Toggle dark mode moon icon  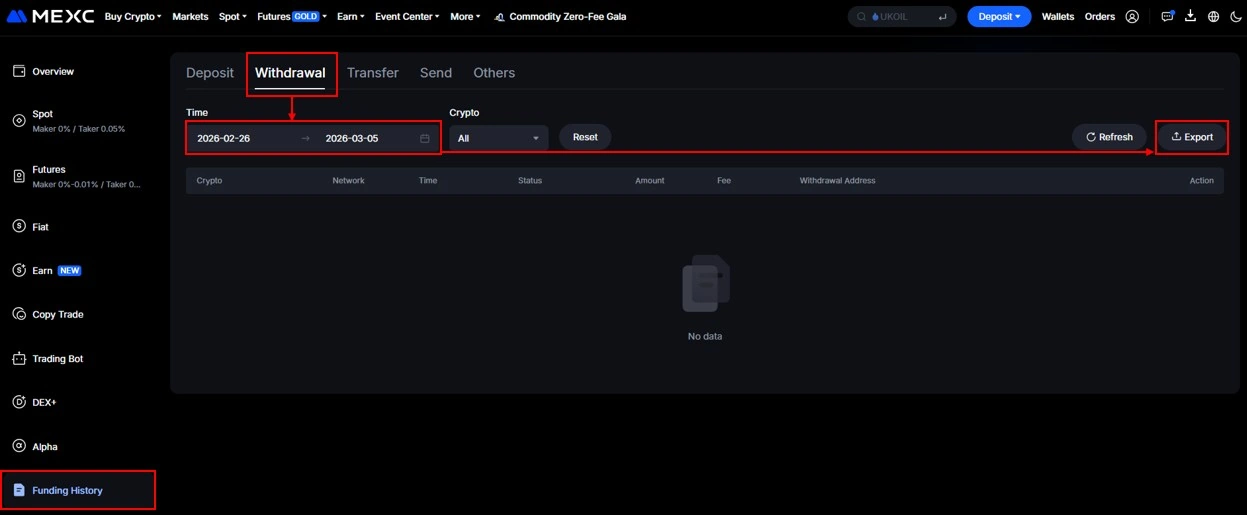(x=1236, y=16)
